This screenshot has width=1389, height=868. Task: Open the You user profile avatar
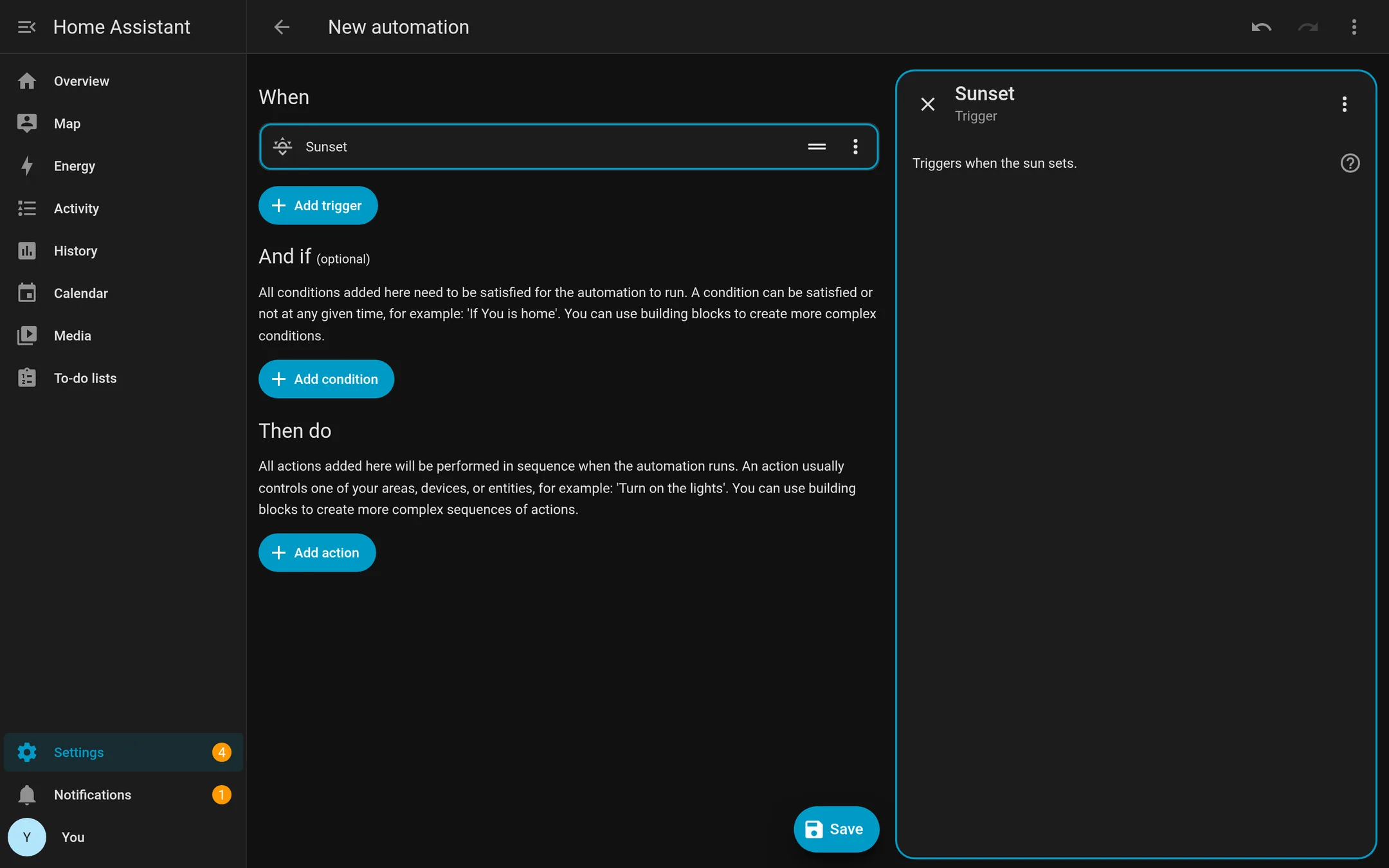[x=26, y=837]
